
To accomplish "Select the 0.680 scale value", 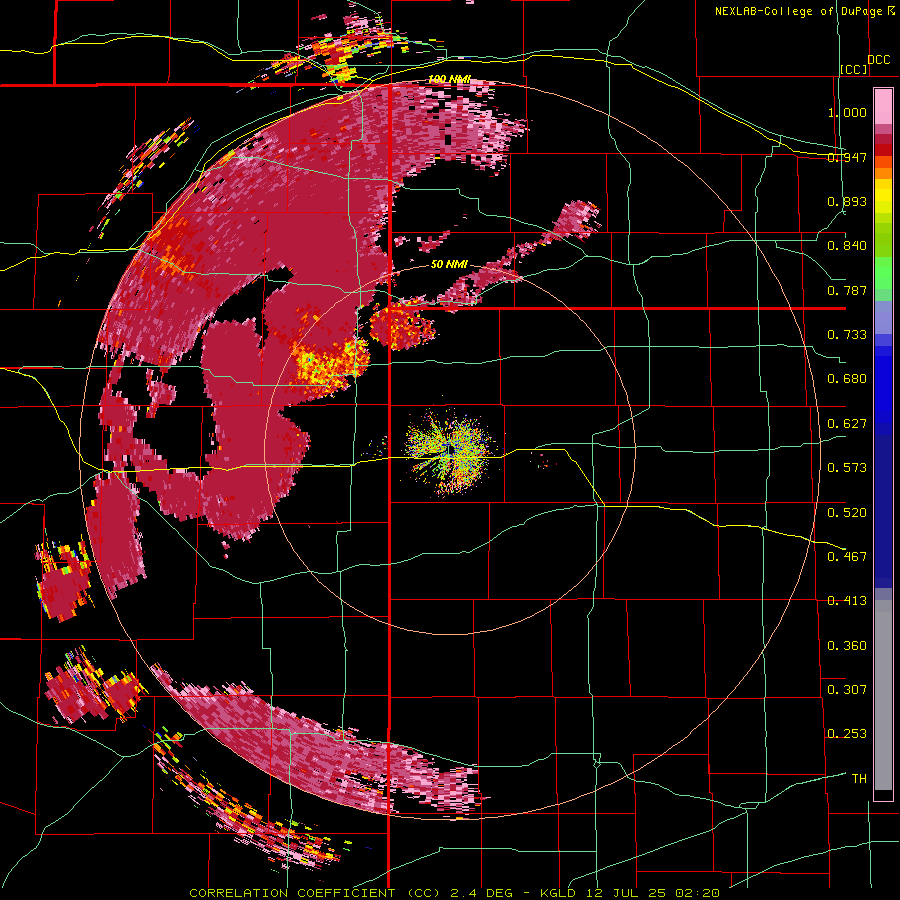I will [x=847, y=379].
